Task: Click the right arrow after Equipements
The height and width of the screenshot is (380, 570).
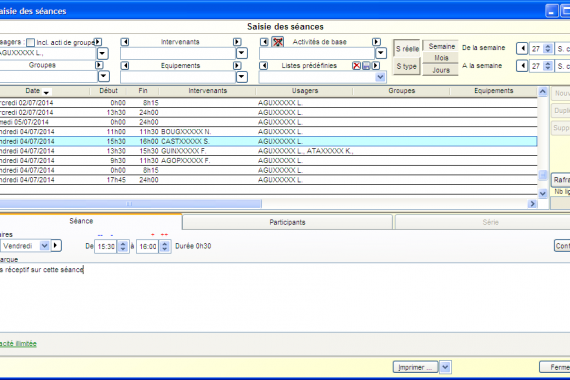Action: tap(237, 65)
